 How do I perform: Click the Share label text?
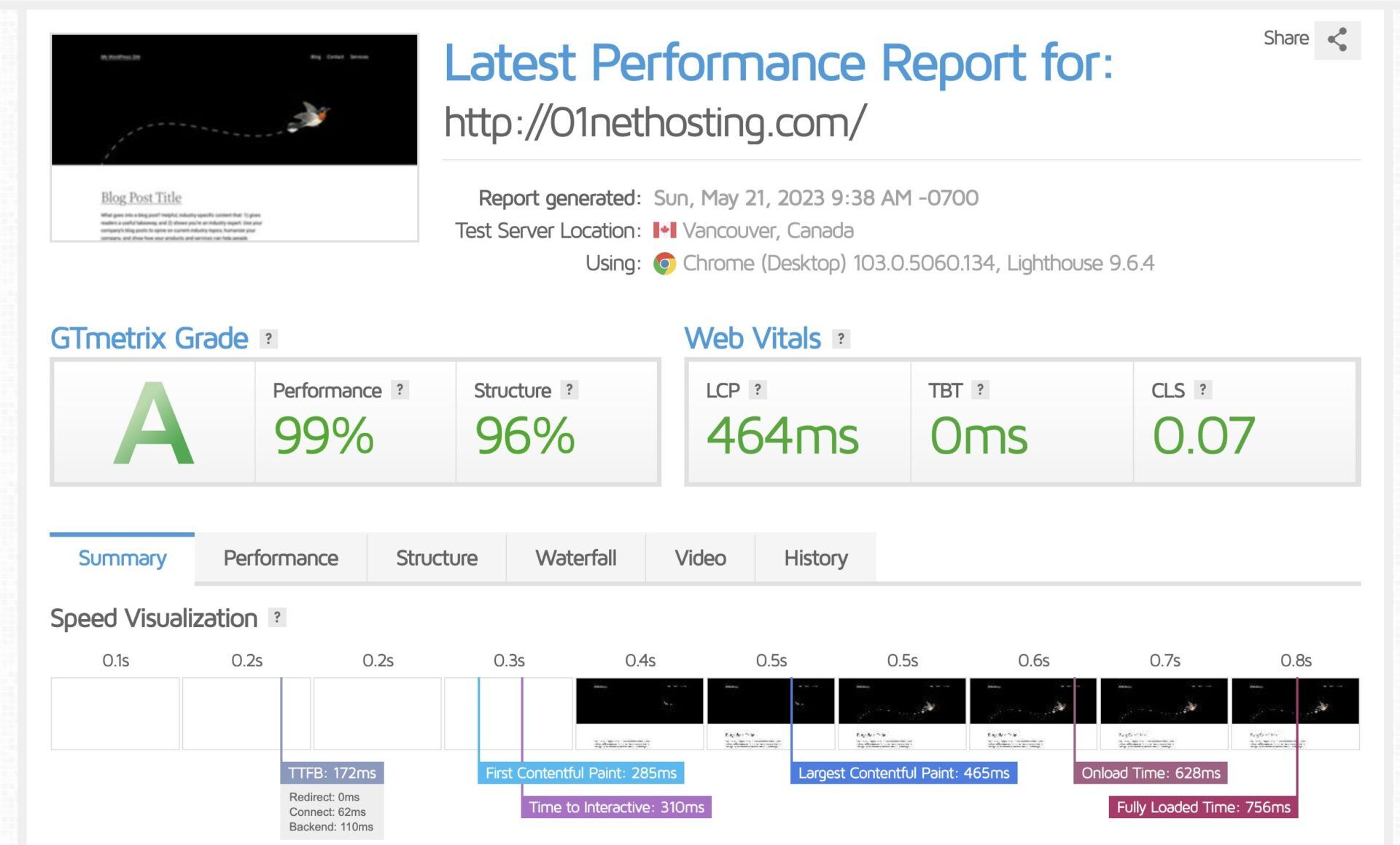1286,38
